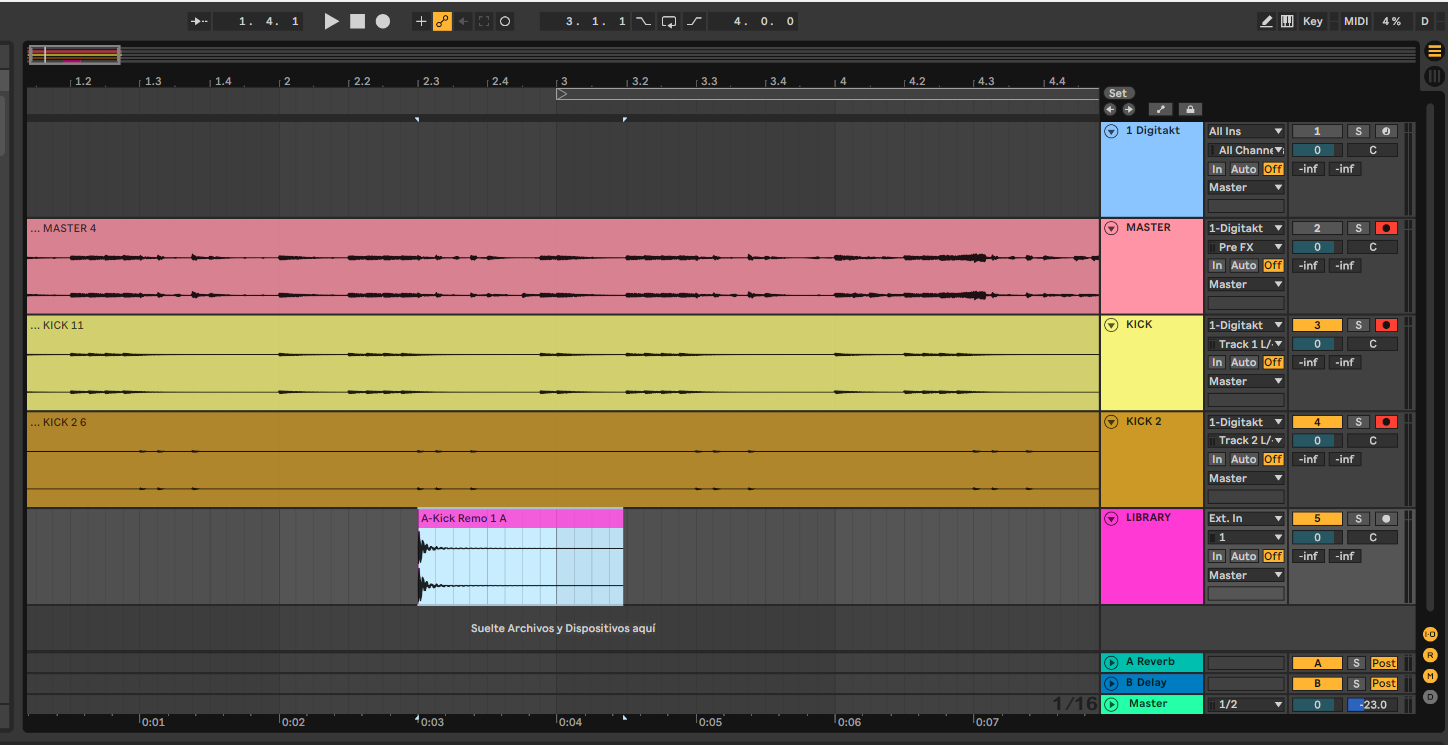Show the arrangement view selector icon

1434,52
